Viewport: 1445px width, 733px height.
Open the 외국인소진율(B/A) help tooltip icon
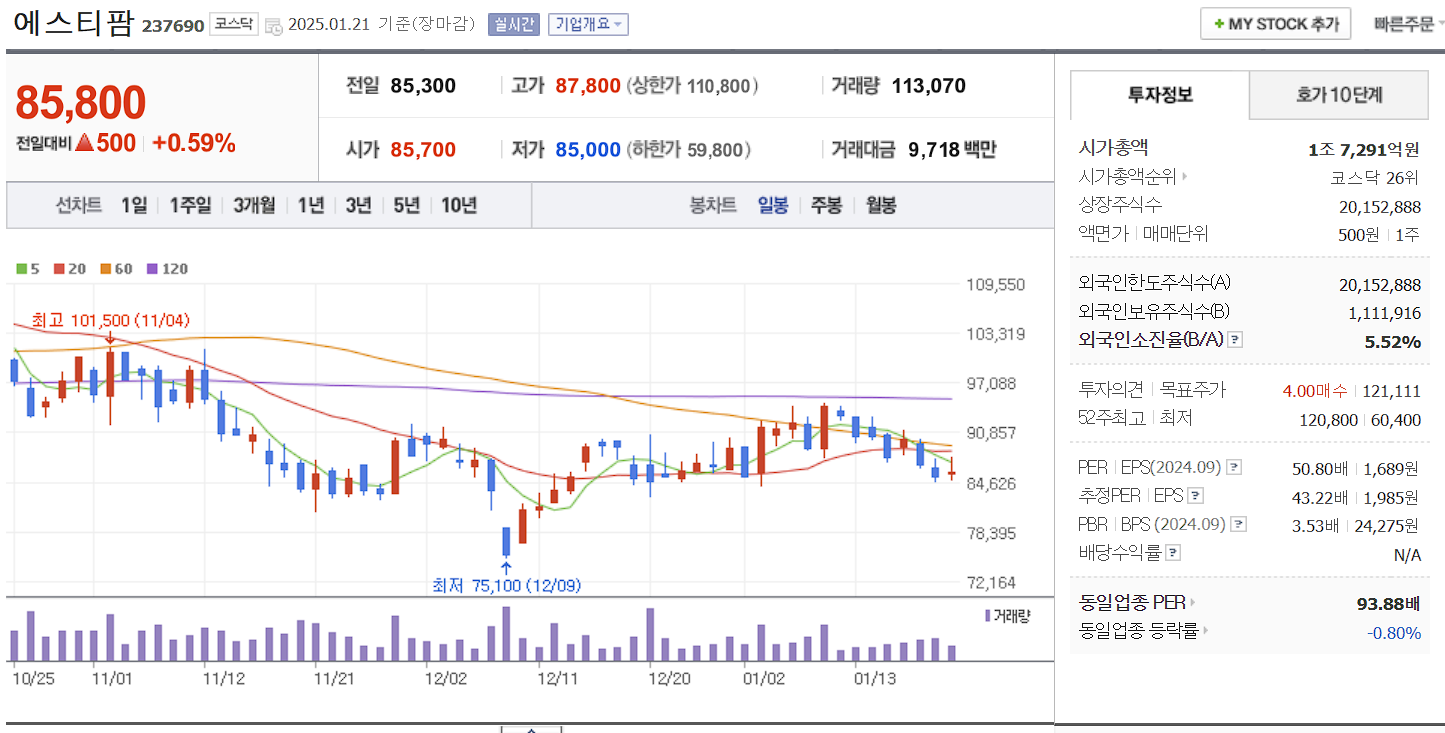[x=1236, y=339]
